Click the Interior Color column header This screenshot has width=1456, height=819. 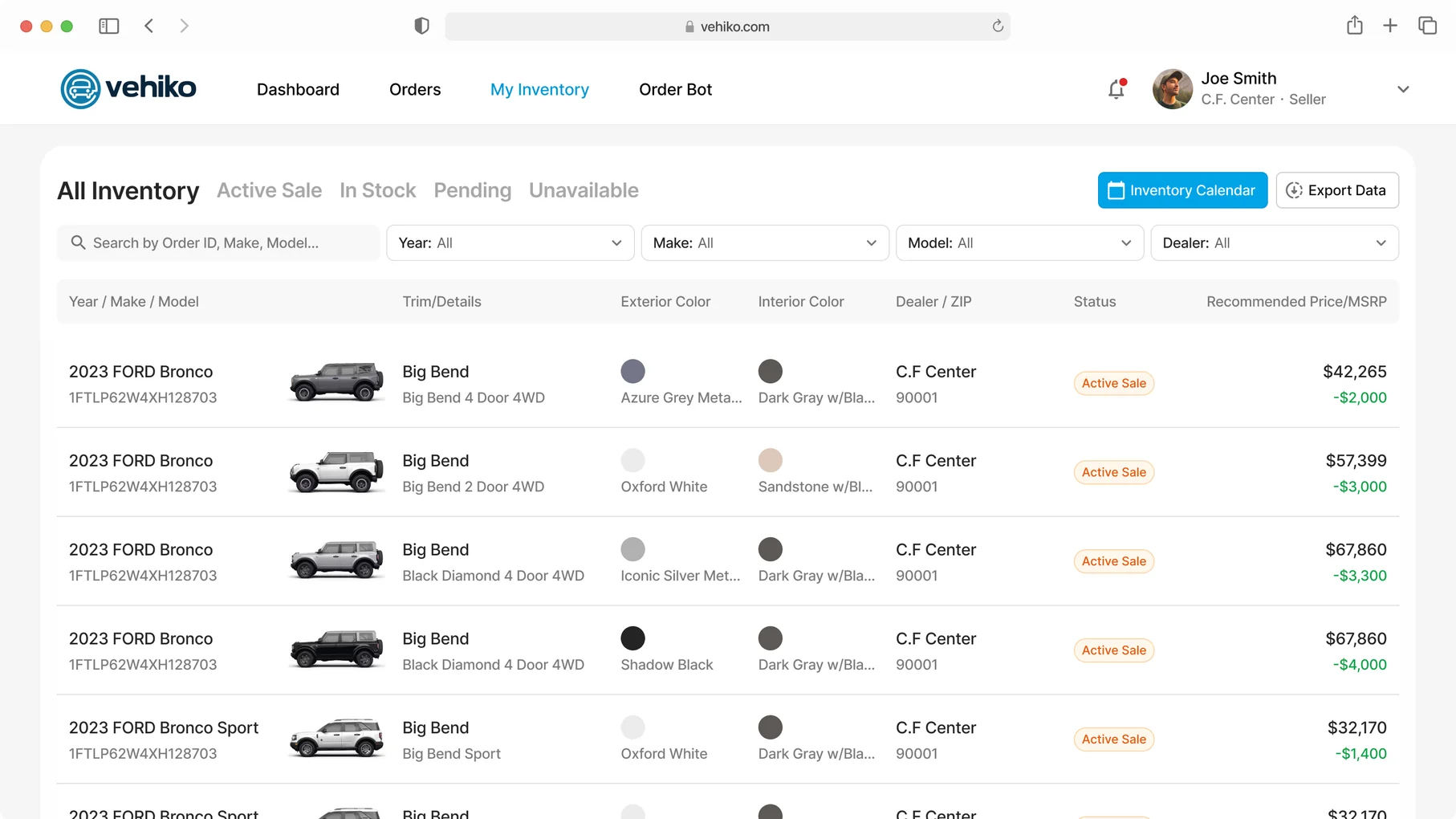point(801,302)
